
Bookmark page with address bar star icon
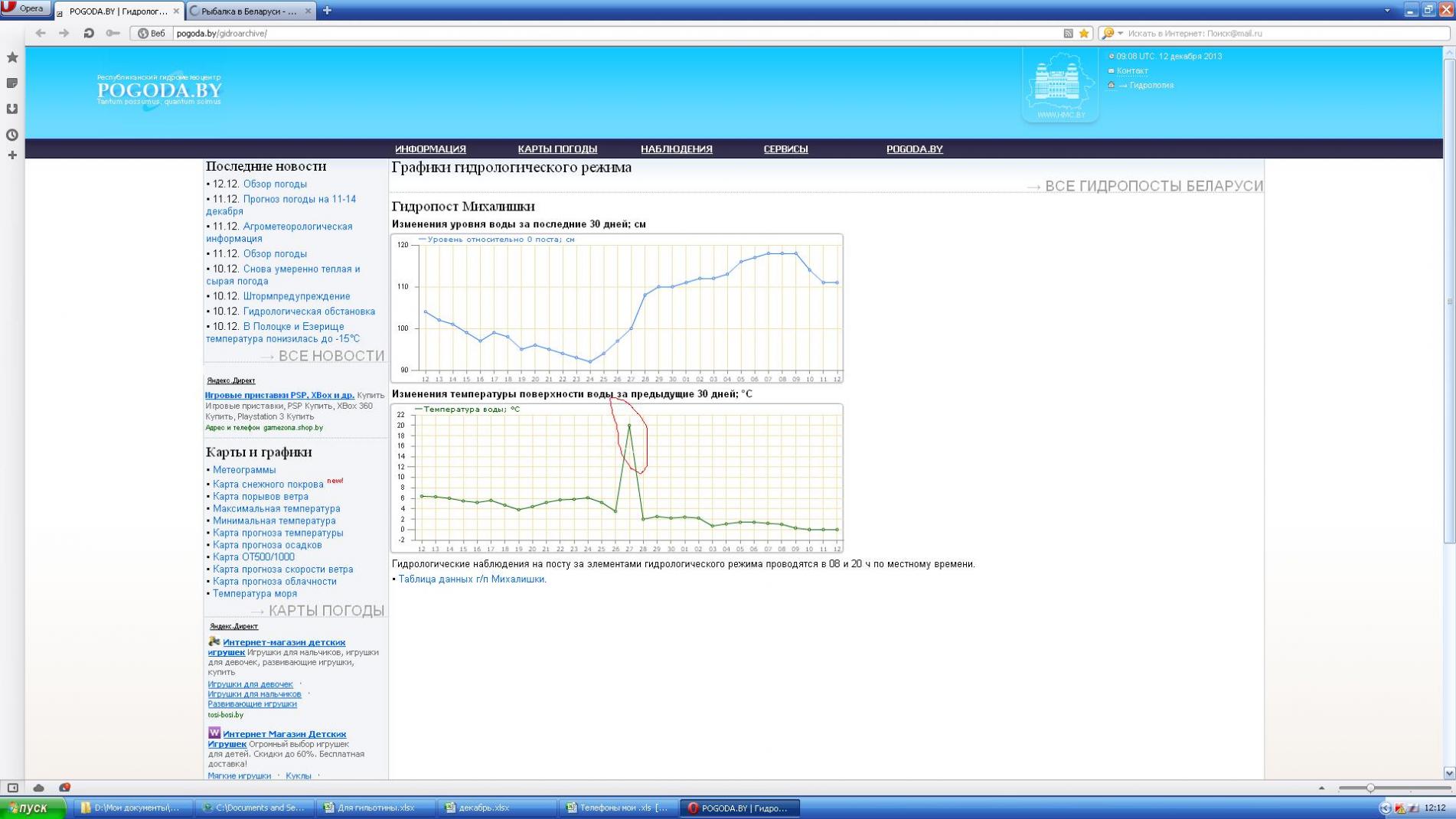(1084, 34)
